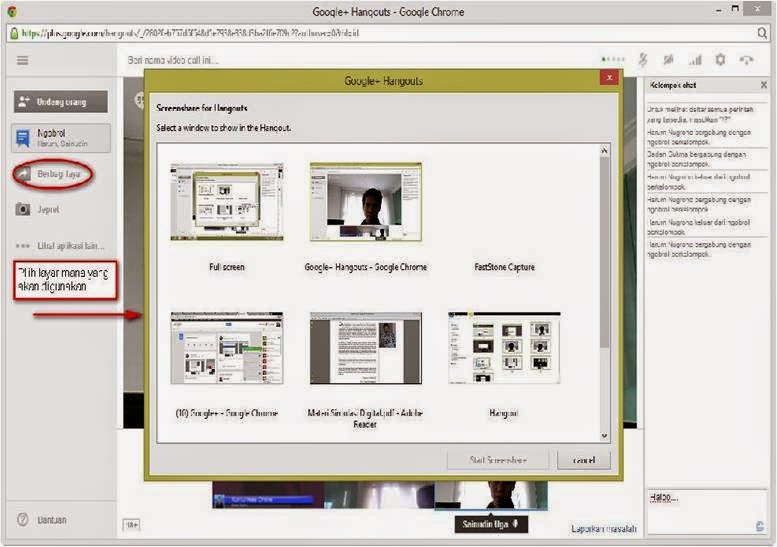Turn off the camera in top toolbar
Image resolution: width=777 pixels, height=547 pixels.
coord(668,60)
